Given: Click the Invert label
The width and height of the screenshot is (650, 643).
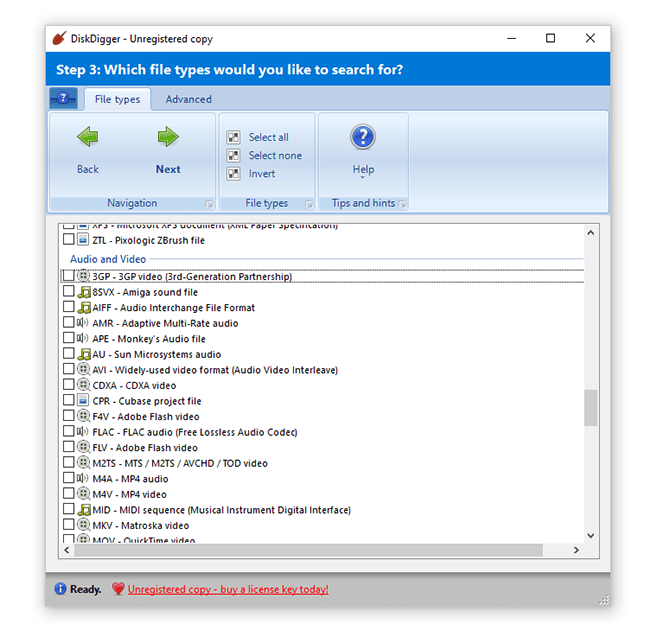Looking at the screenshot, I should pyautogui.click(x=262, y=174).
